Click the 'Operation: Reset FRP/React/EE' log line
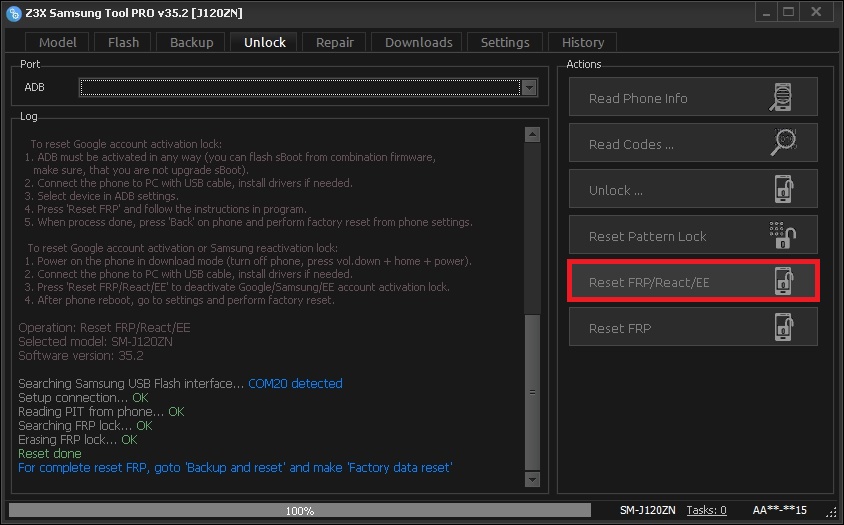This screenshot has height=525, width=844. [x=104, y=327]
